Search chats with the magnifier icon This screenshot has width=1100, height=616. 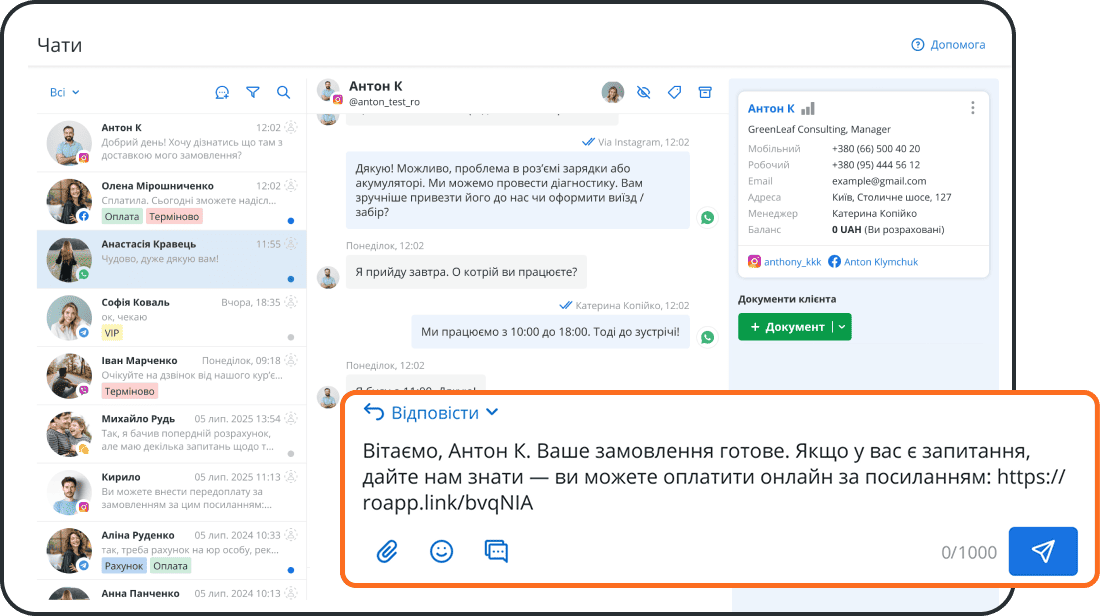coord(283,92)
